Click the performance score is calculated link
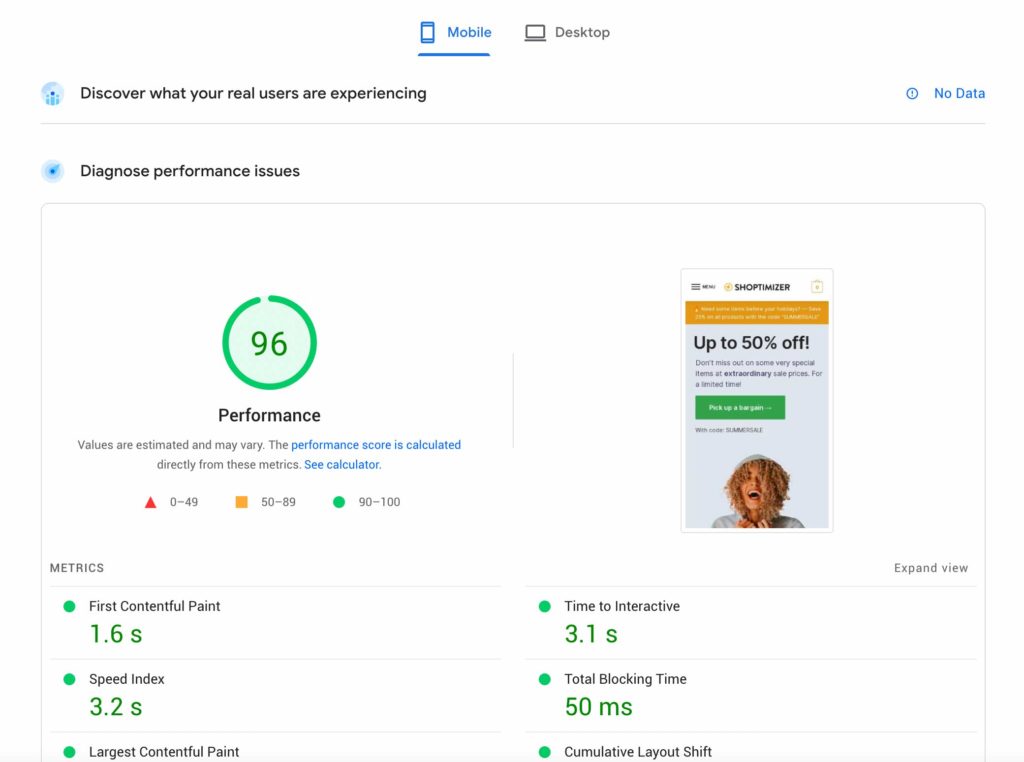The width and height of the screenshot is (1024, 762). [x=375, y=444]
